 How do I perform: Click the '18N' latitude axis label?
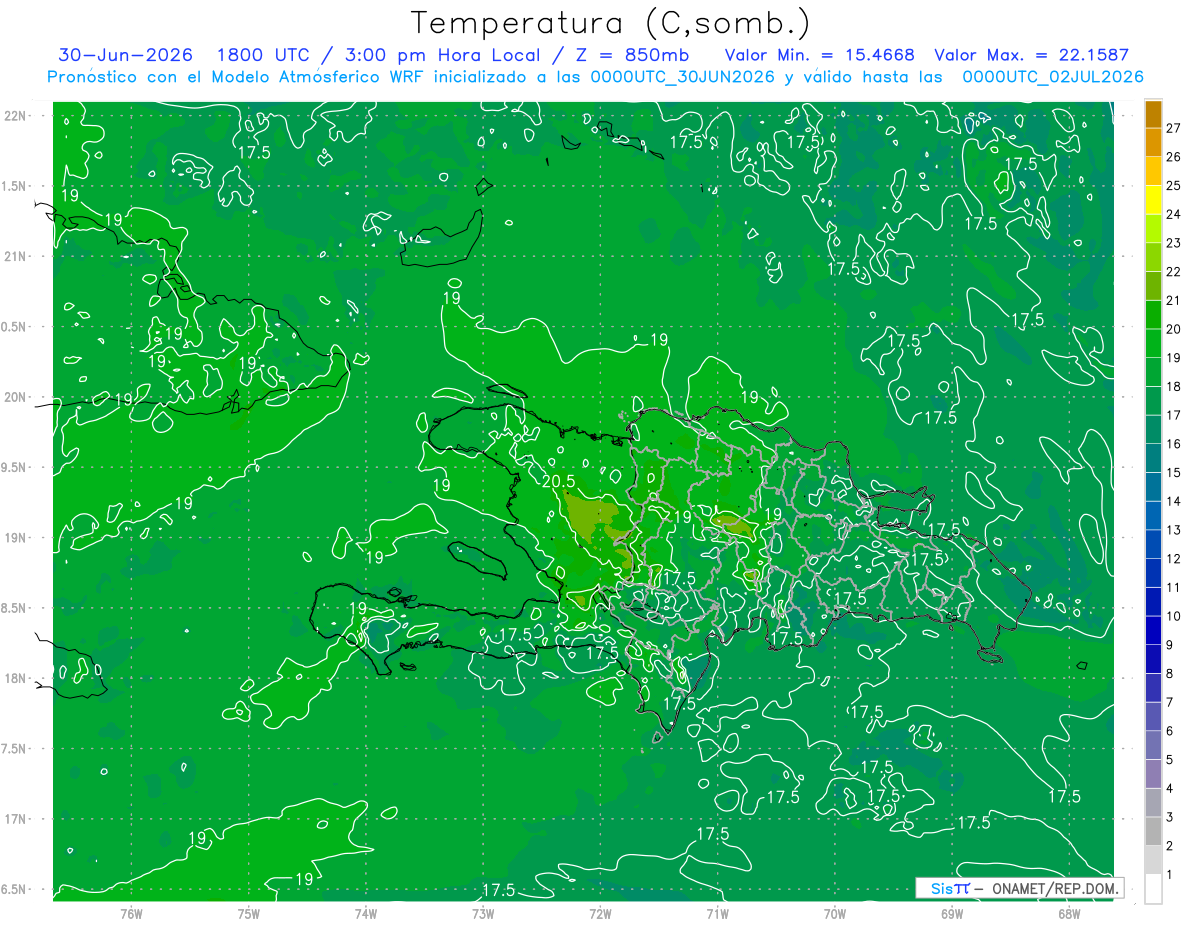15,679
